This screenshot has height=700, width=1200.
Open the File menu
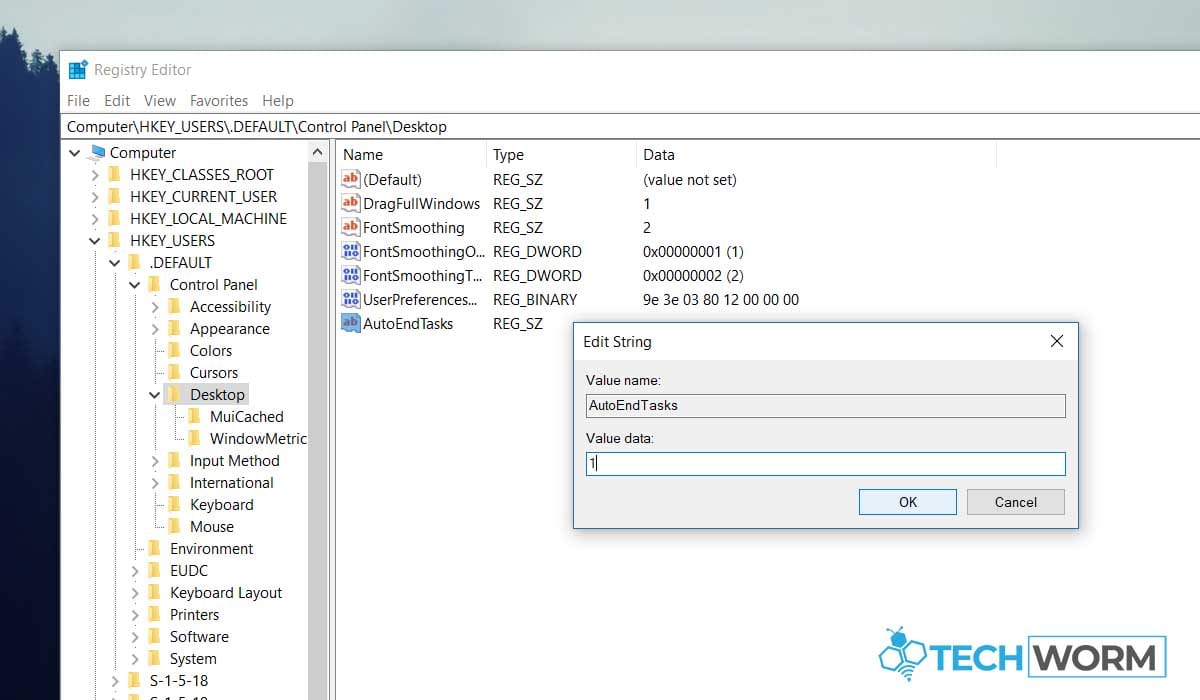coord(78,101)
